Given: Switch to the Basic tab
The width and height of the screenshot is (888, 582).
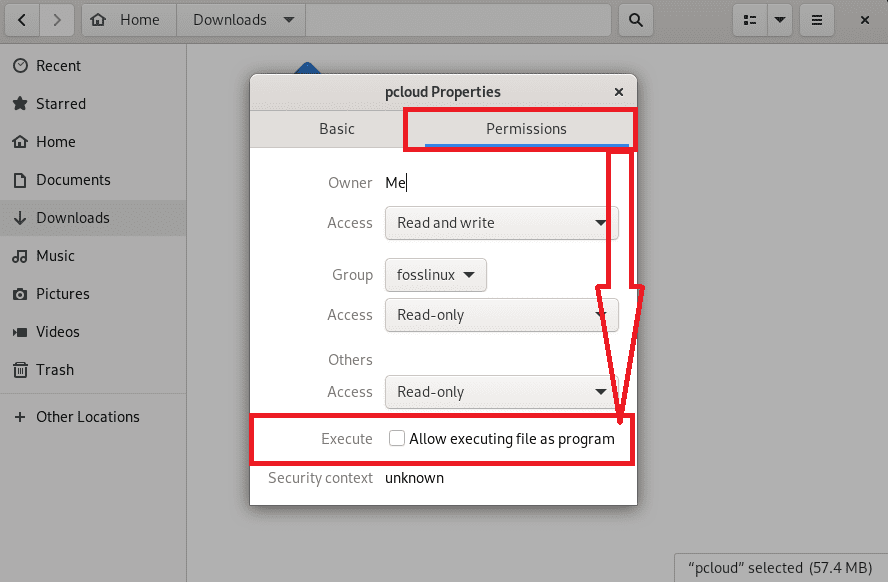Looking at the screenshot, I should 336,129.
